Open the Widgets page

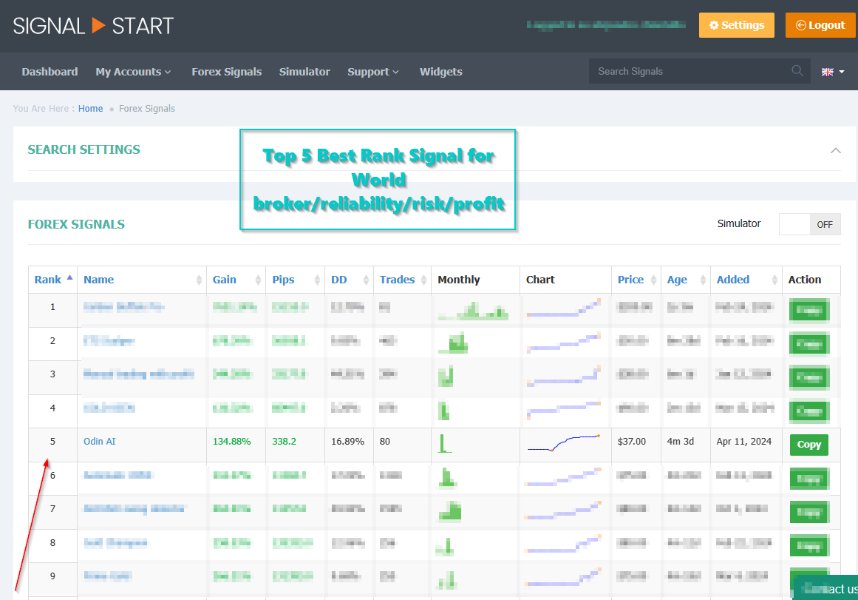[441, 72]
